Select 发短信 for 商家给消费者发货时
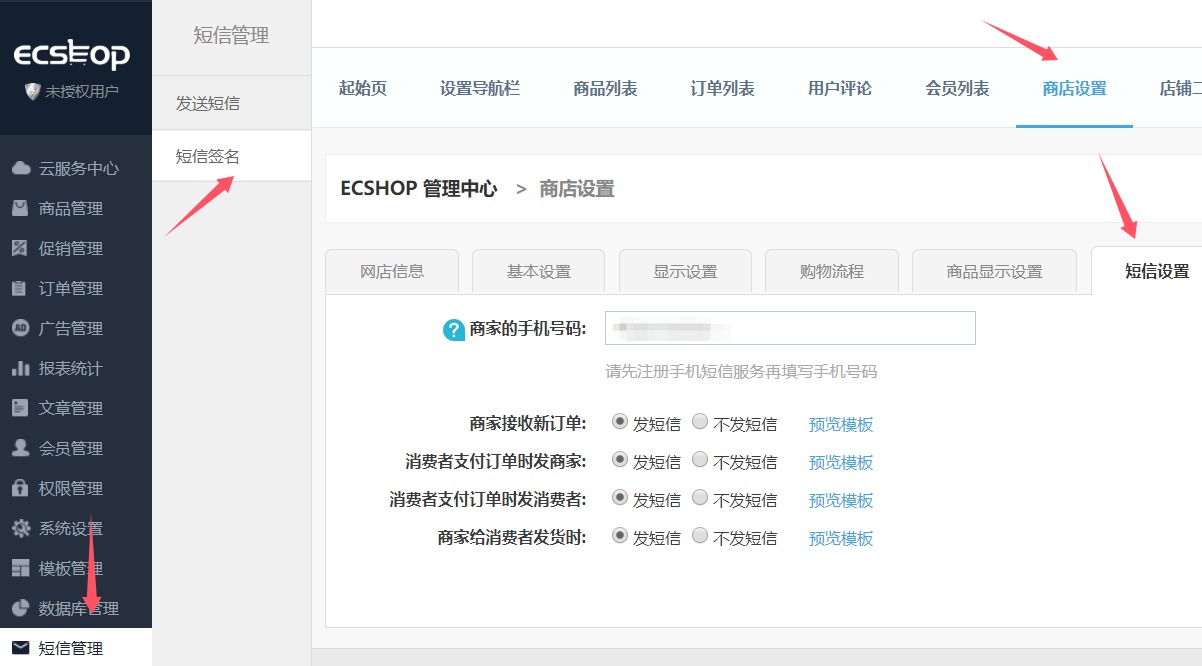Viewport: 1202px width, 666px height. click(x=620, y=536)
